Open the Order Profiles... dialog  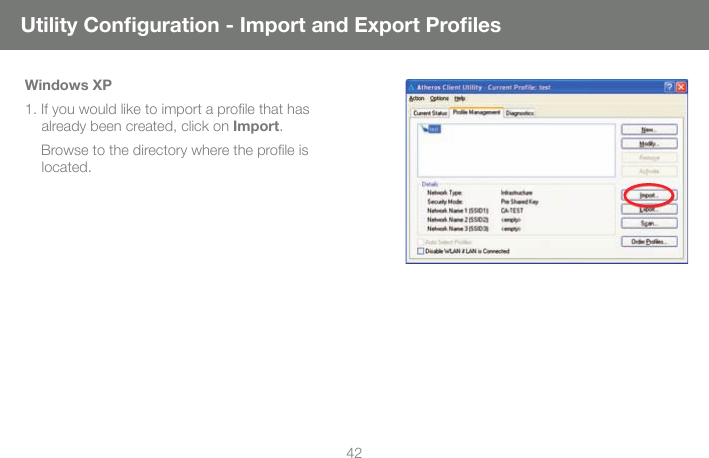(x=649, y=242)
